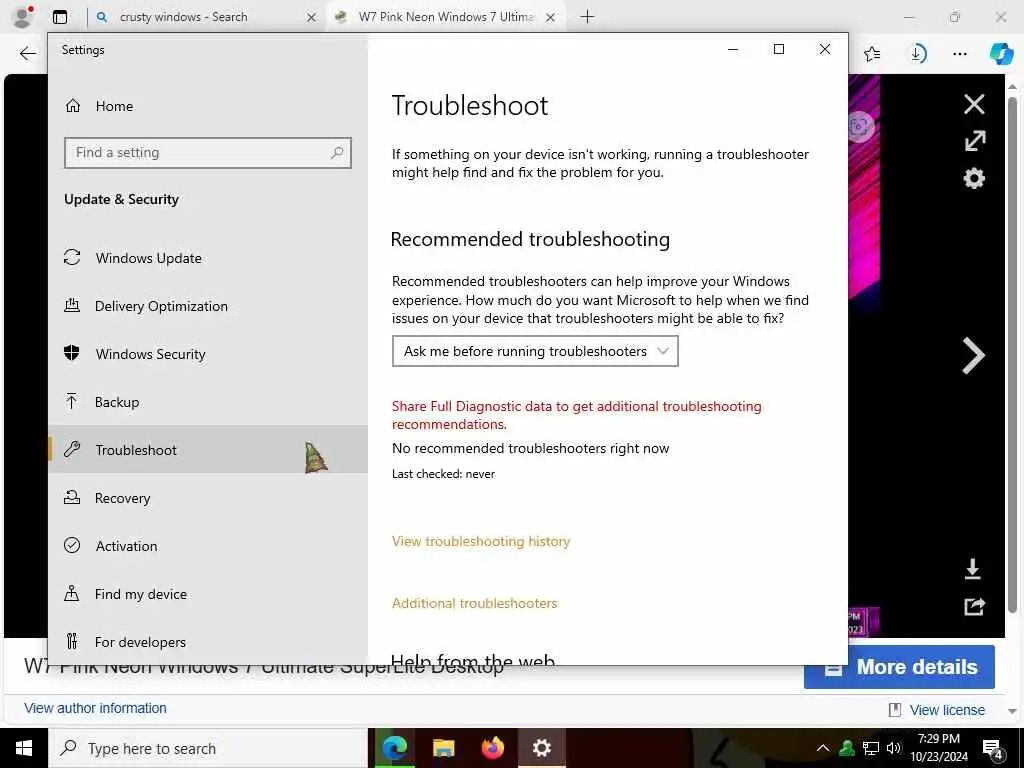Show hidden tray icons chevron
The image size is (1024, 768).
(823, 748)
